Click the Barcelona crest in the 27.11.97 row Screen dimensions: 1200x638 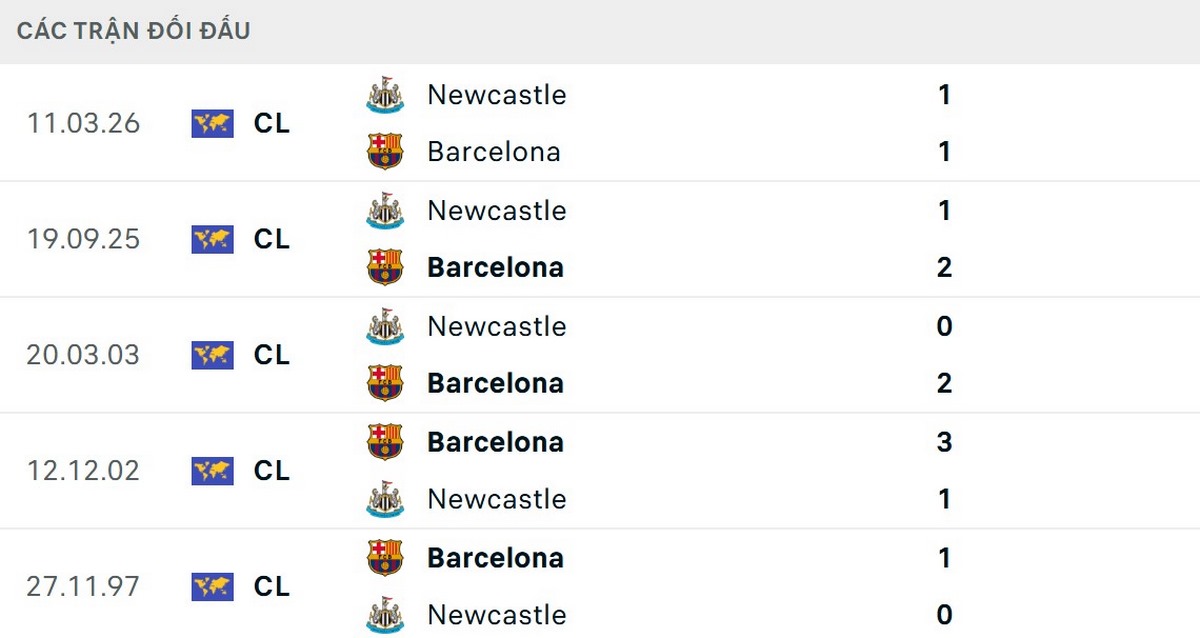385,557
